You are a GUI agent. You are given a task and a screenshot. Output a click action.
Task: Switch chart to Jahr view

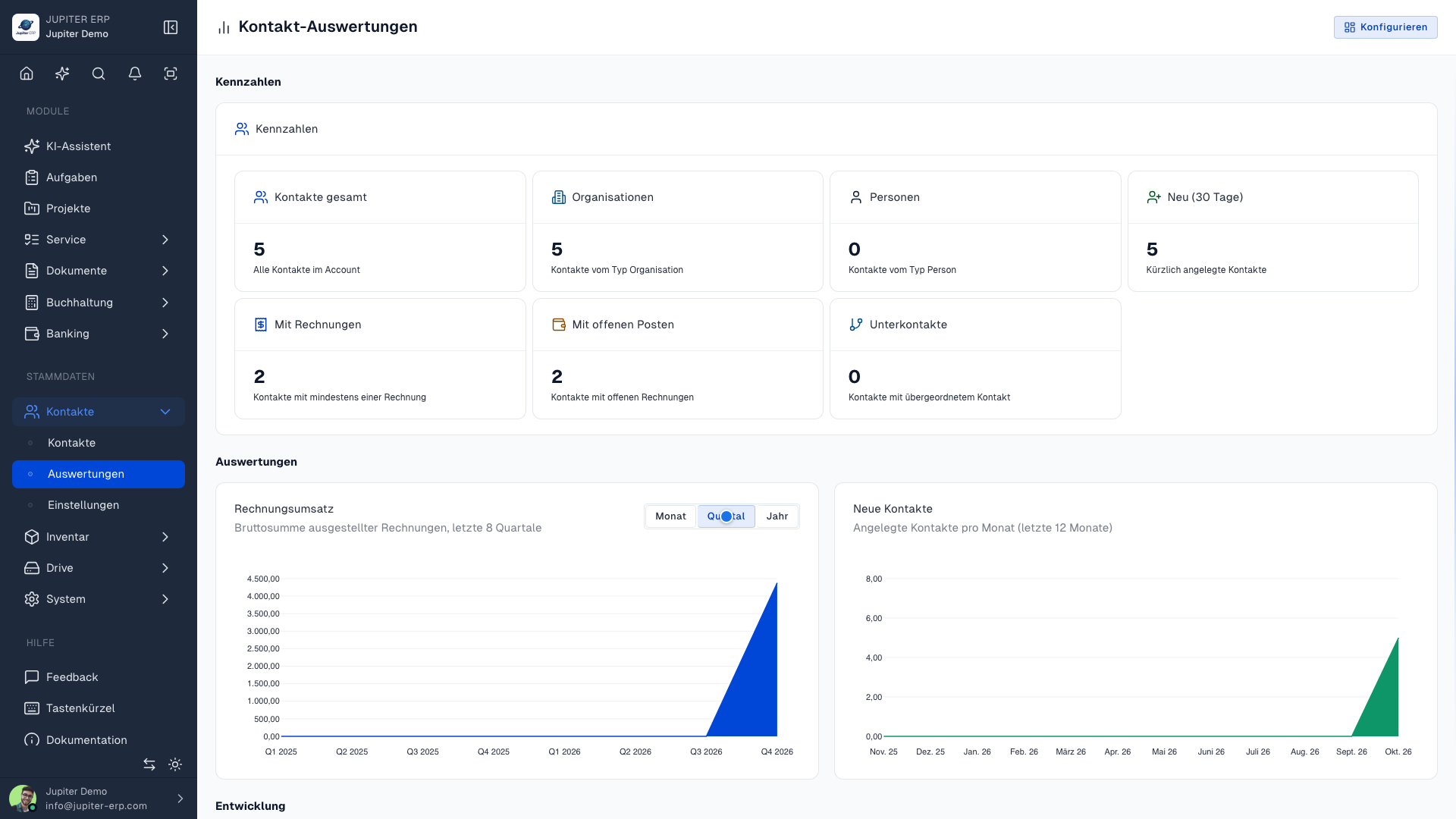tap(777, 516)
